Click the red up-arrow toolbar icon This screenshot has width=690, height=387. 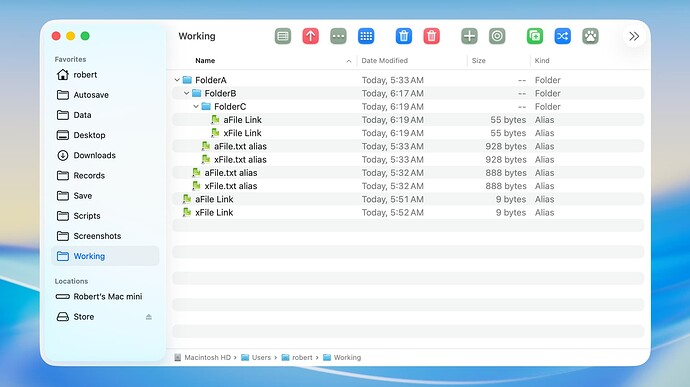[310, 36]
